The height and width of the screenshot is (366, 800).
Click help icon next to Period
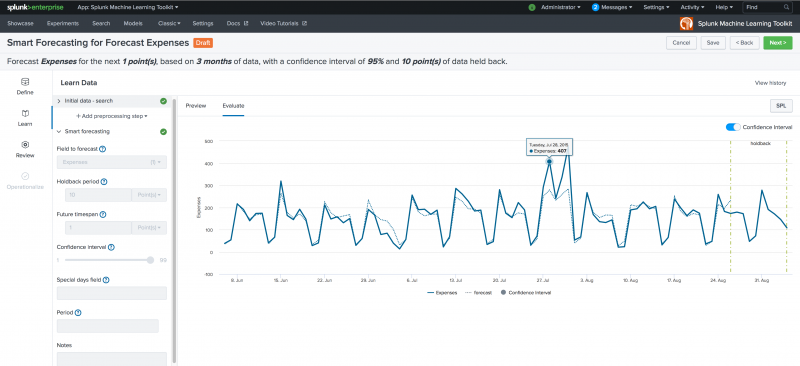tap(78, 312)
